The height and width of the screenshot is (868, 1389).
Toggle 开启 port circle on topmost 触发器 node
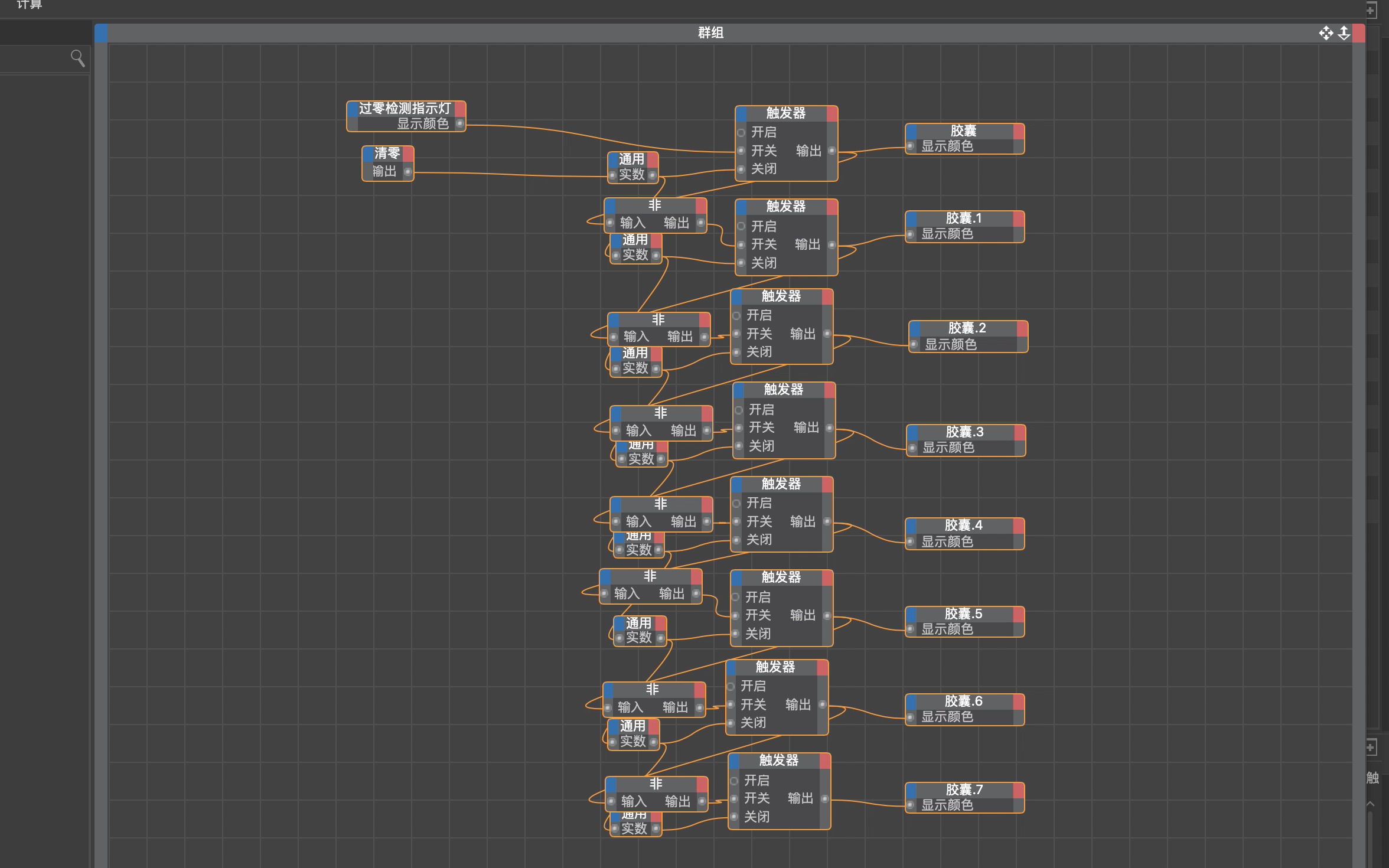741,132
